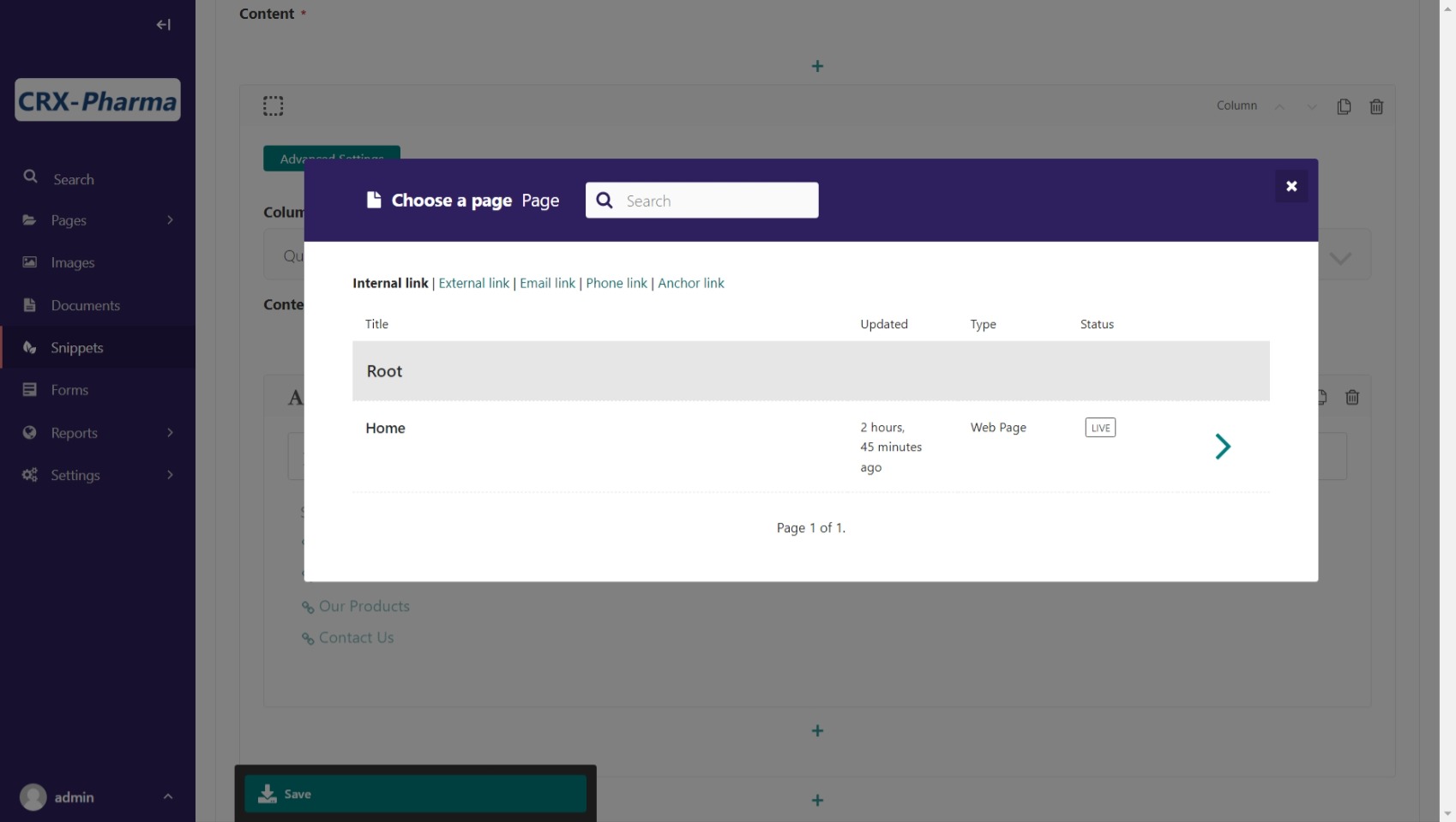Click the duplicate block icon next to Column
This screenshot has width=1456, height=822.
click(x=1344, y=106)
